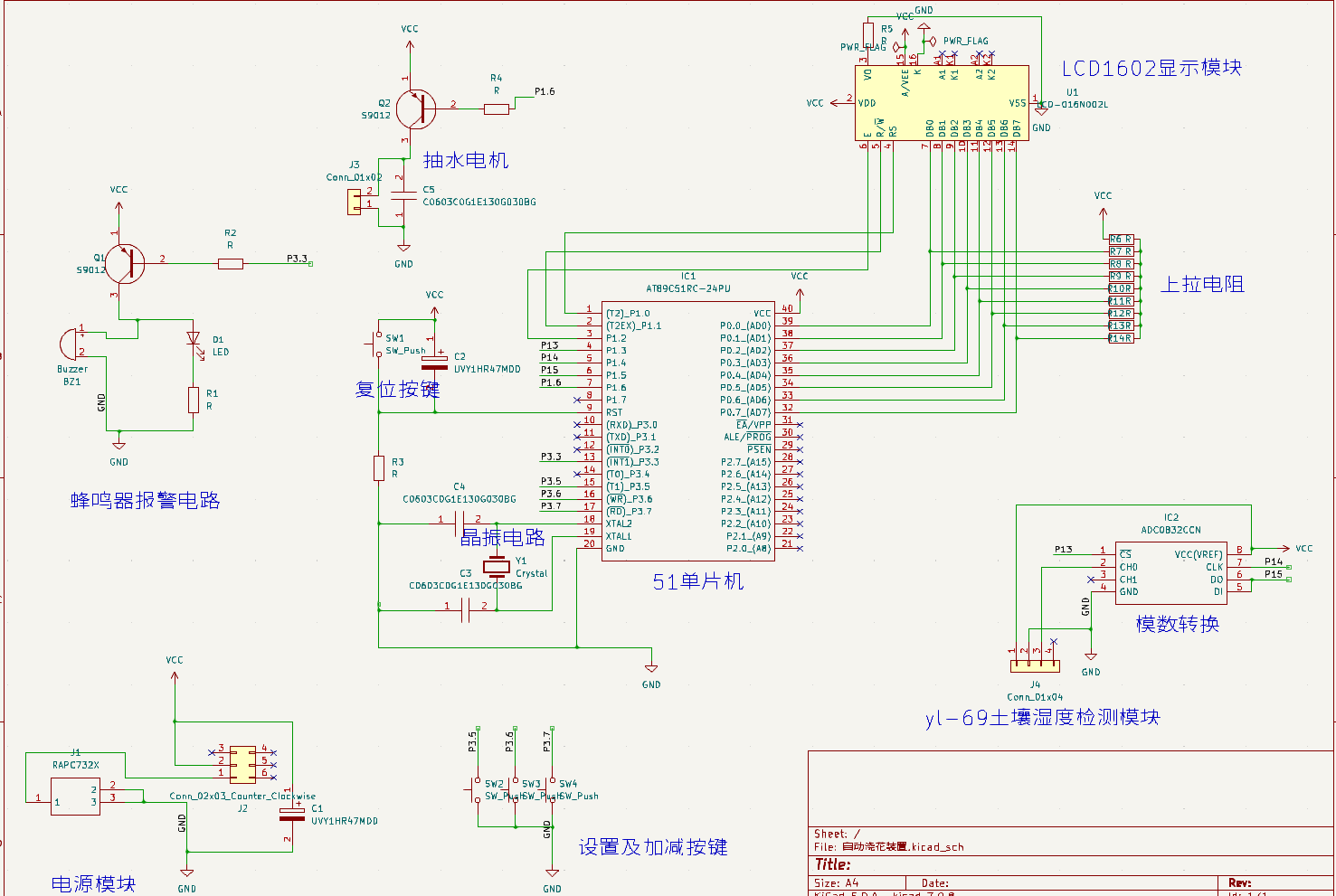Viewport: 1336px width, 896px height.
Task: Select the D1 LED symbol
Action: [193, 340]
